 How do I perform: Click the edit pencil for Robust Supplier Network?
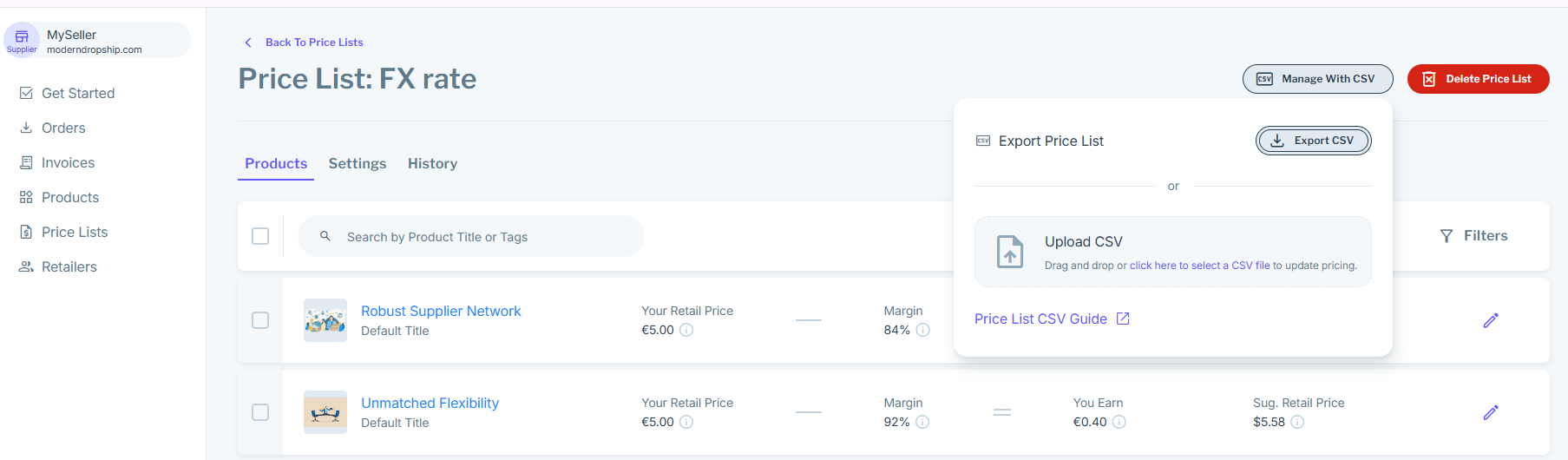coord(1491,320)
